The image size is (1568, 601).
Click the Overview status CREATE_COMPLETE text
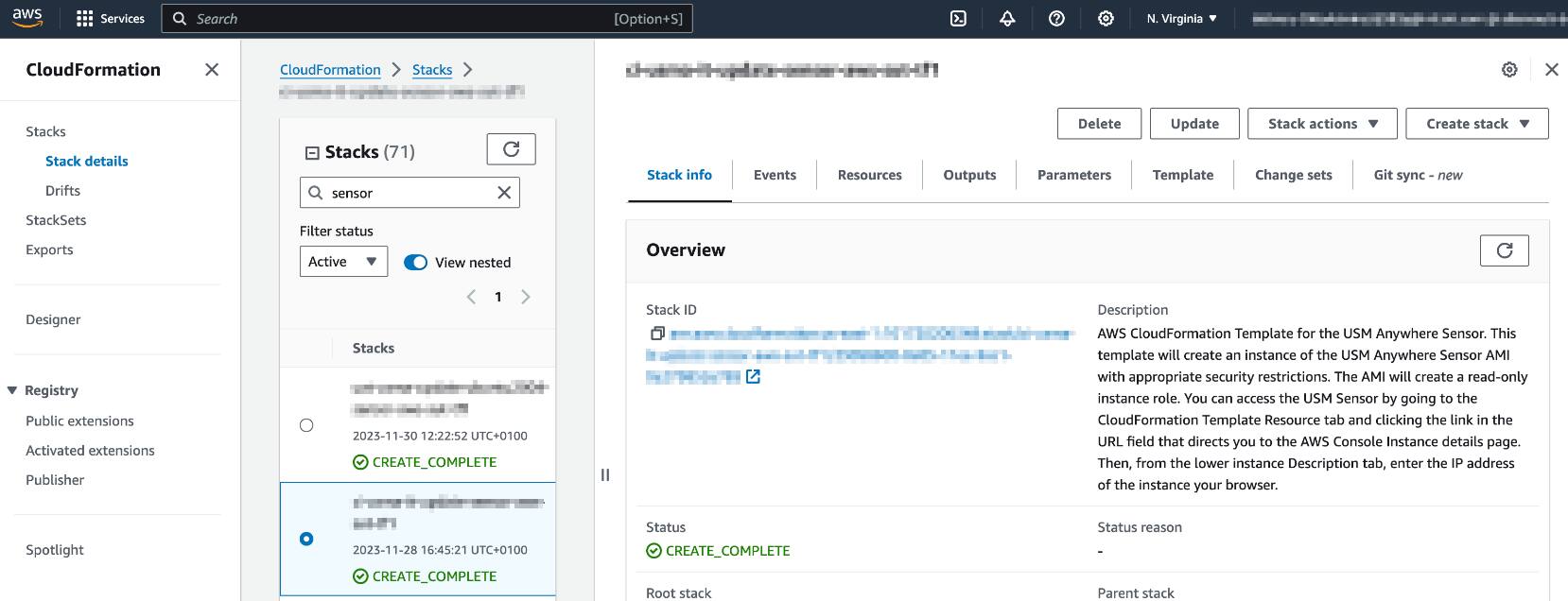(727, 551)
